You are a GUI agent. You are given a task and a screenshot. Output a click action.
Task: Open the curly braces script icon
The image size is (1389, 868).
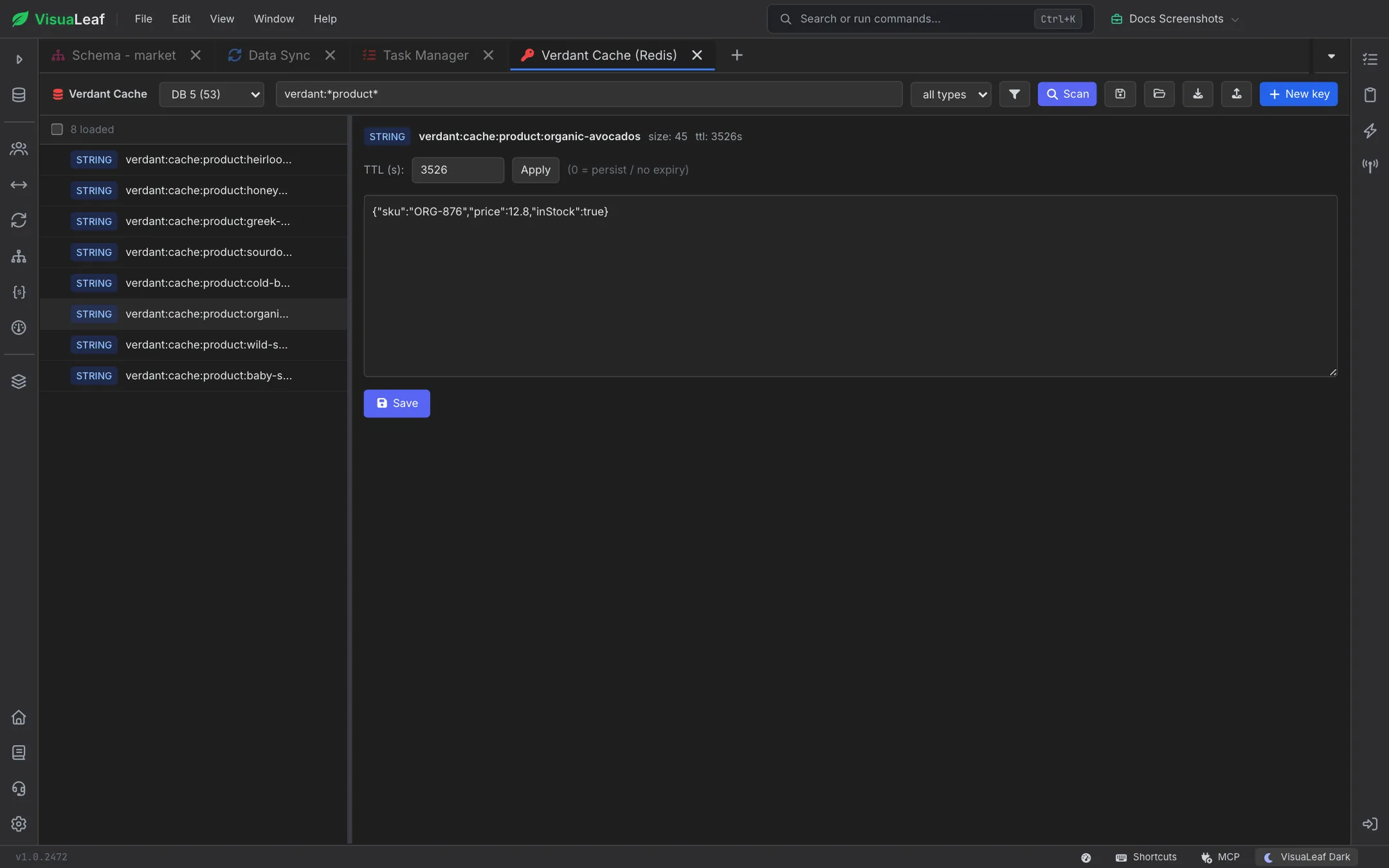tap(19, 292)
